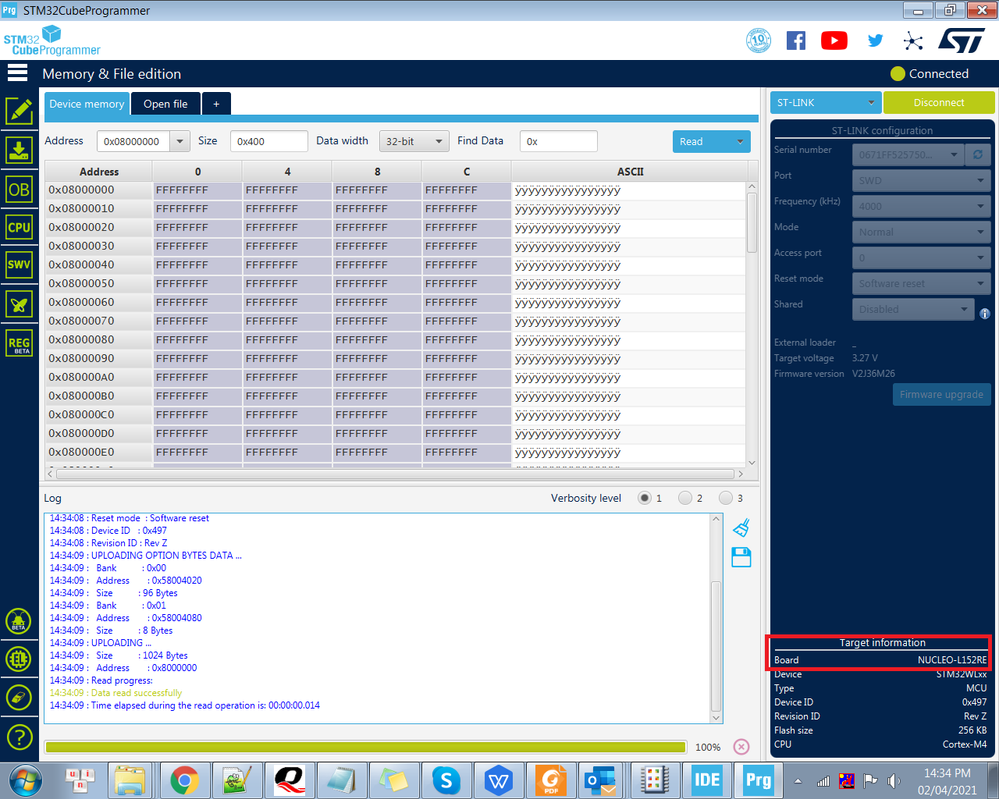Click the memory table vertical scrollbar

click(x=752, y=223)
